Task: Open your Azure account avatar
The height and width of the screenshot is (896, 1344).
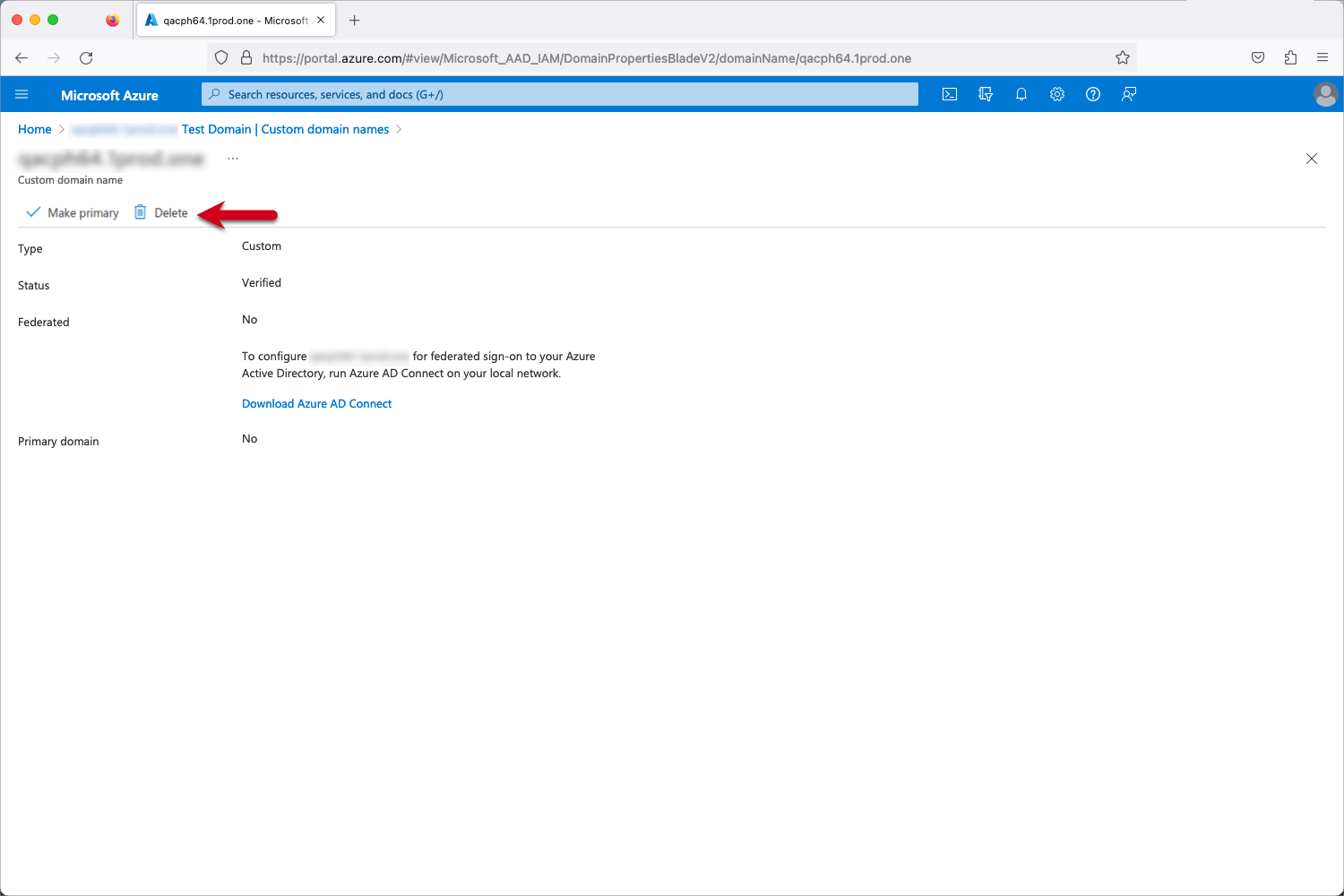Action: 1325,94
